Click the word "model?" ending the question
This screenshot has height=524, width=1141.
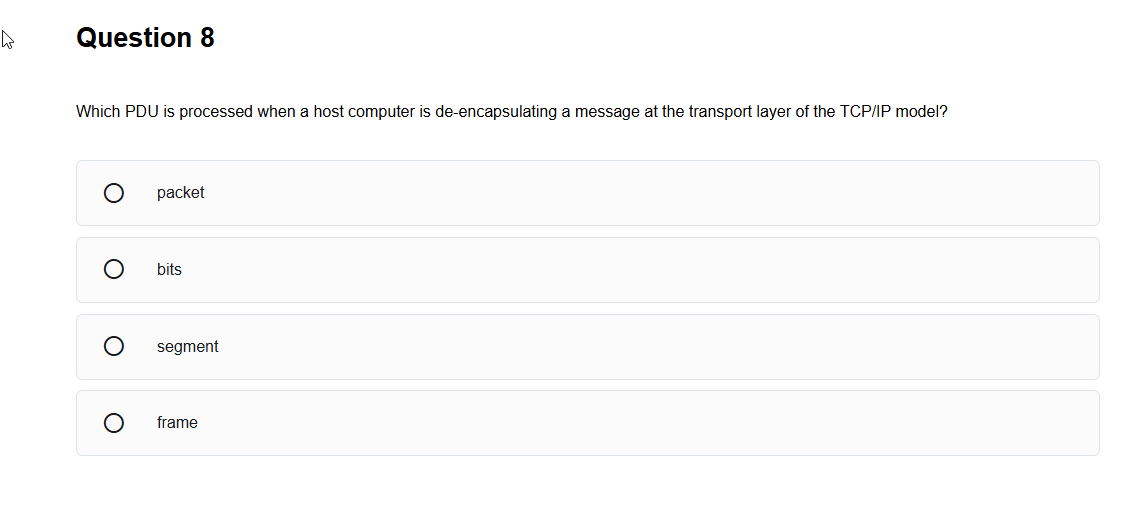921,112
